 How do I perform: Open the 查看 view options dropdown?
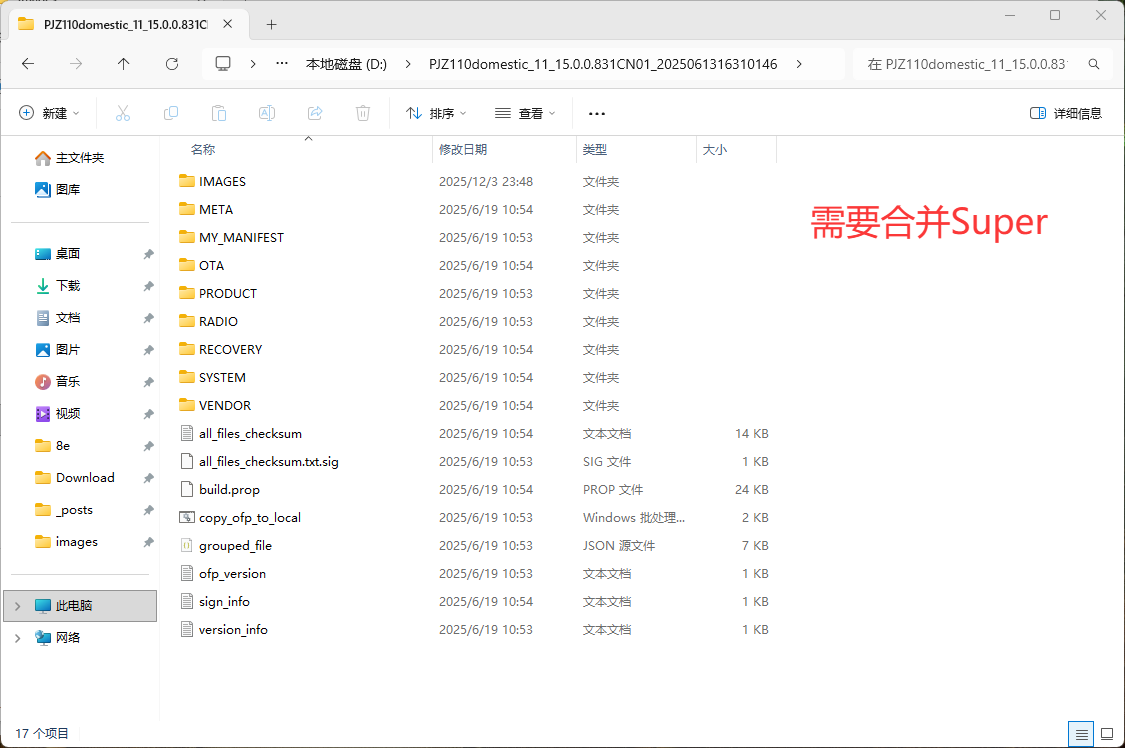click(x=525, y=112)
